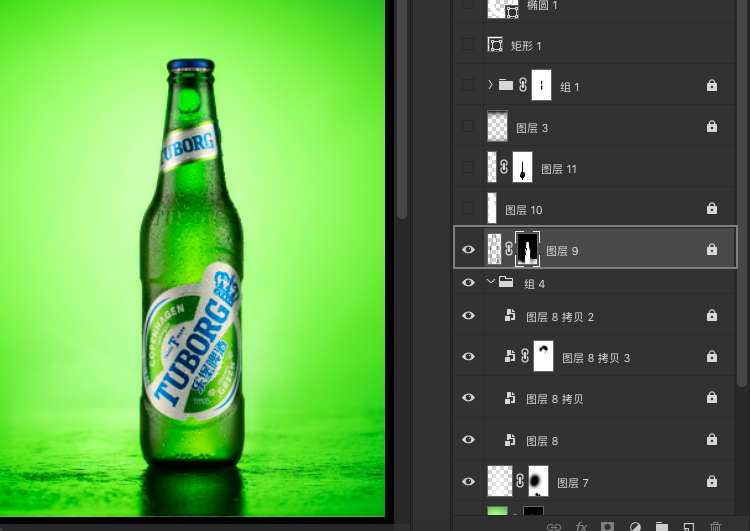Select layer name 矩形 1
The image size is (750, 531).
pos(526,46)
